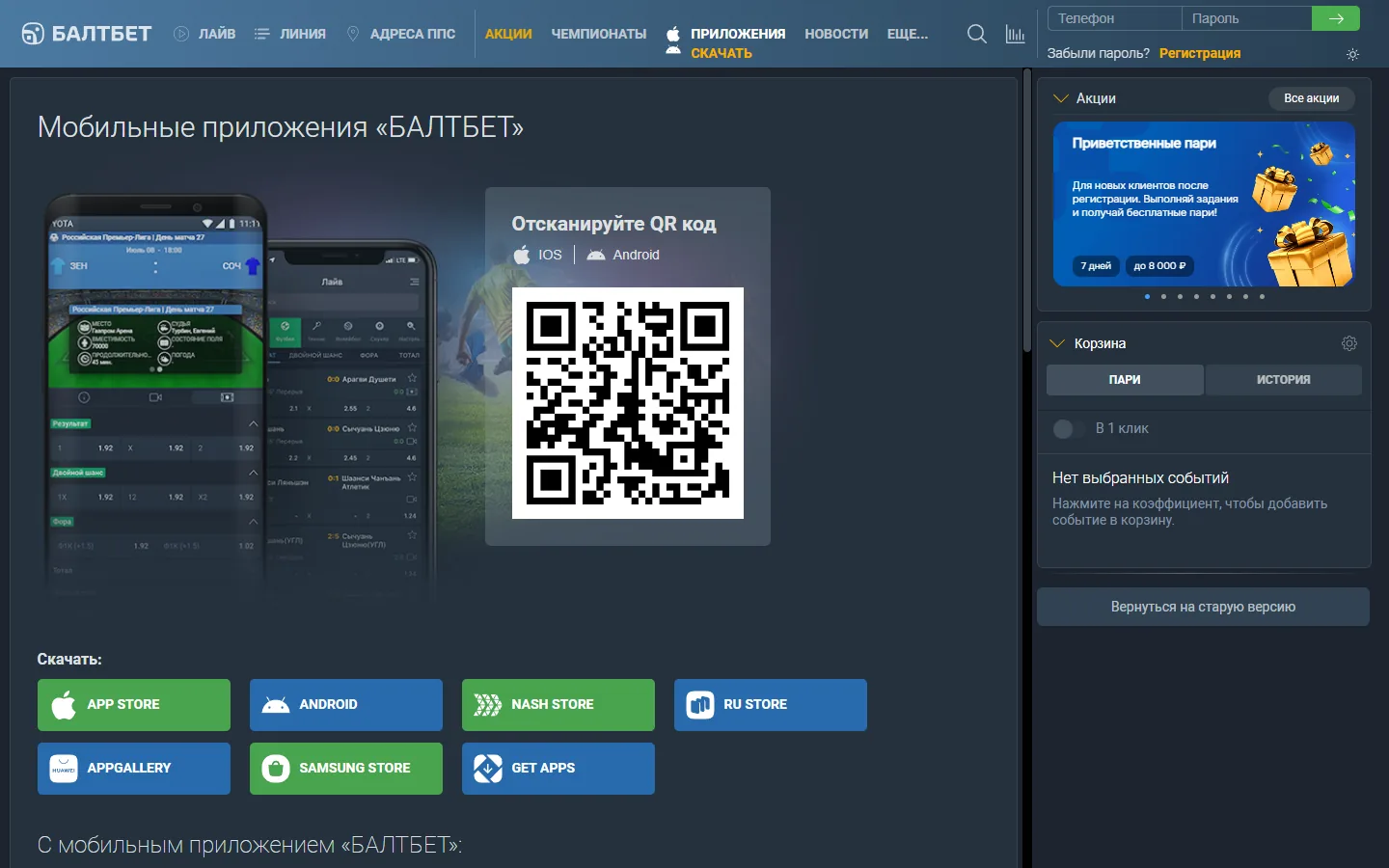The height and width of the screenshot is (868, 1389).
Task: Click the RU Store logo icon
Action: point(700,705)
